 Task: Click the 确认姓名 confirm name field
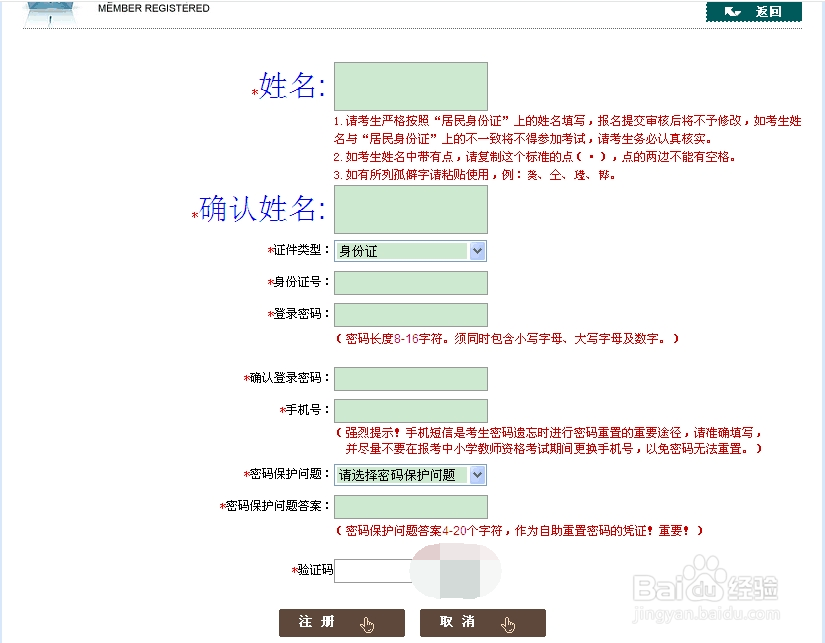[411, 208]
